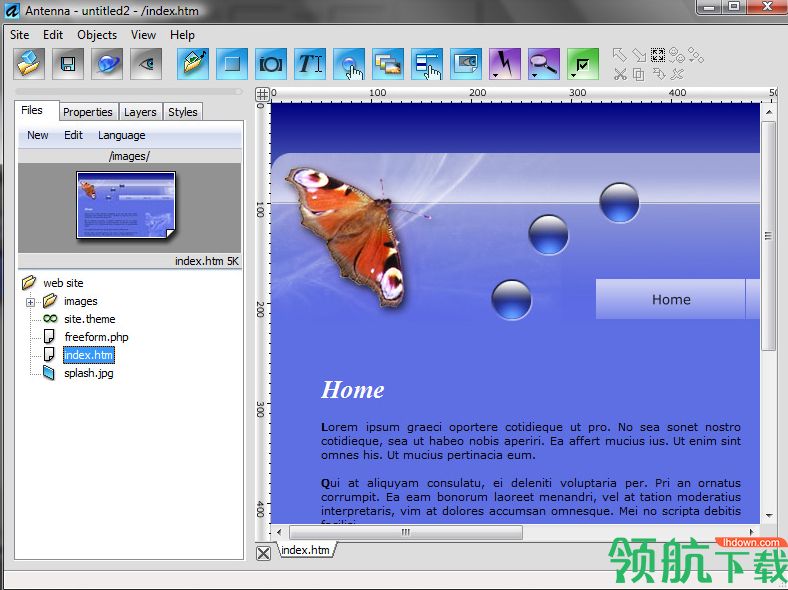Click the Home heading on the page
This screenshot has height=590, width=788.
coord(353,390)
